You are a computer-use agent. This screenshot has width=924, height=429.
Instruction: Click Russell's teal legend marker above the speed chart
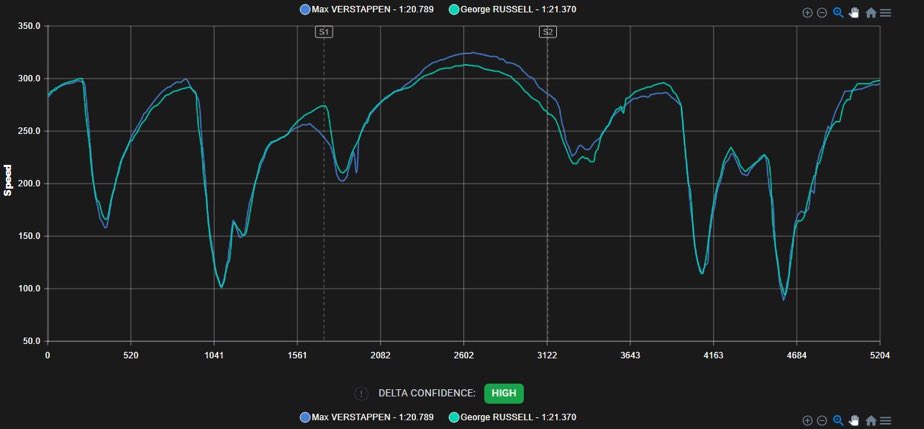pyautogui.click(x=454, y=9)
